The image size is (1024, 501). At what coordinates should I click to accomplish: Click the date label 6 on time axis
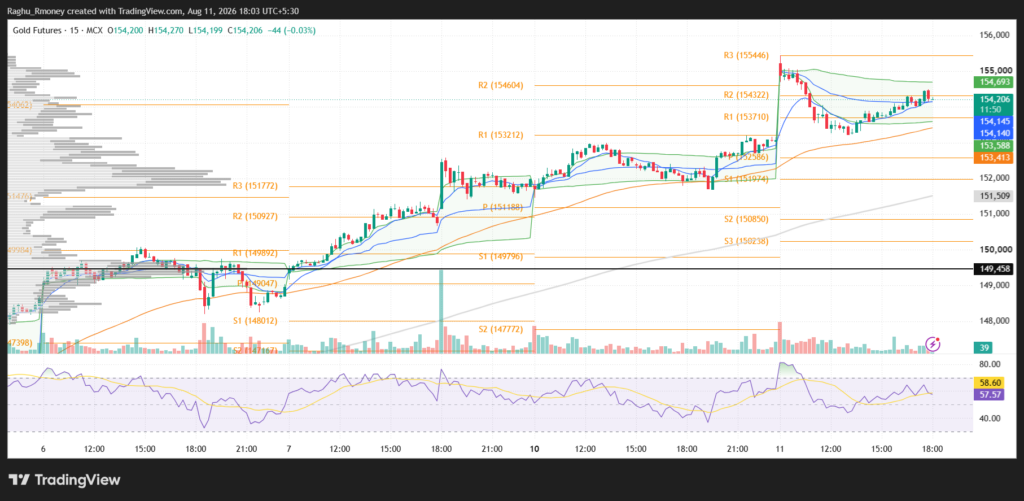point(43,449)
